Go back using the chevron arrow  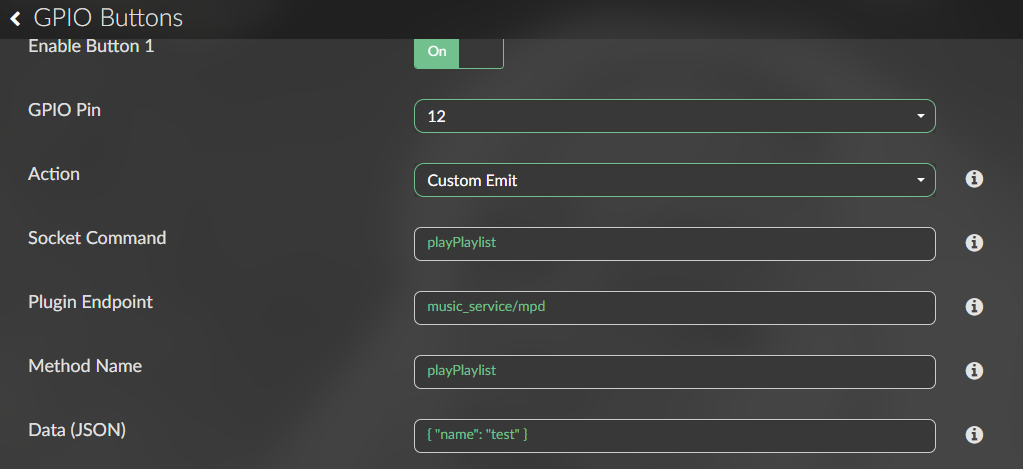(15, 19)
